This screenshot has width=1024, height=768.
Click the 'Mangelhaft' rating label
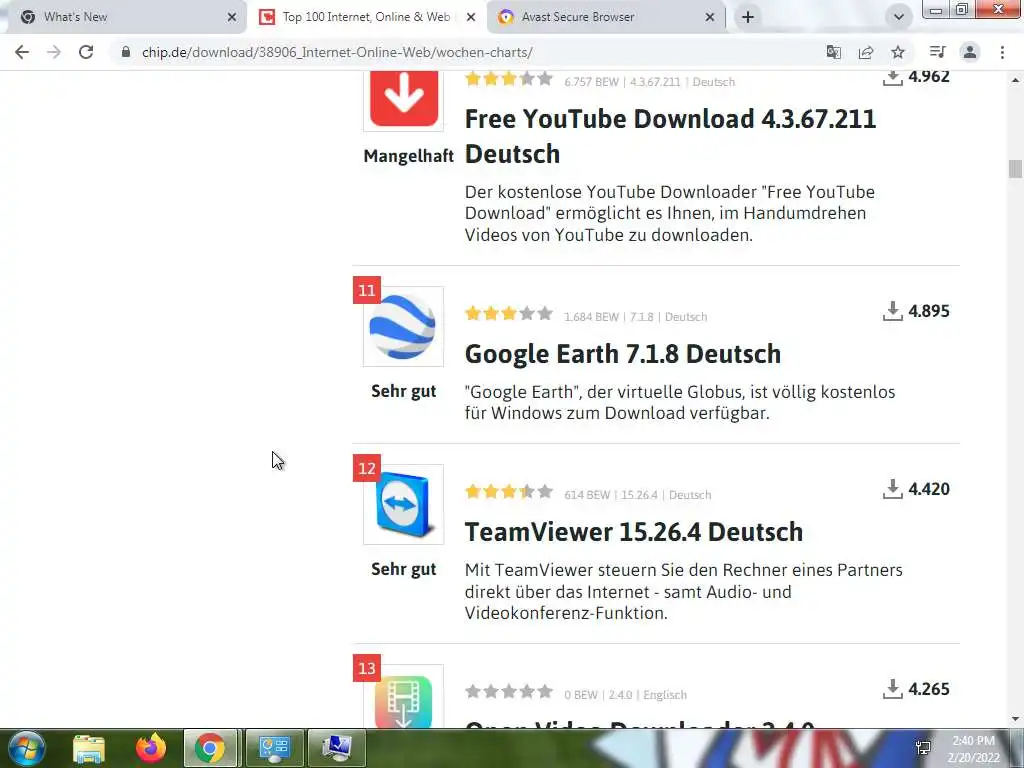click(x=408, y=156)
